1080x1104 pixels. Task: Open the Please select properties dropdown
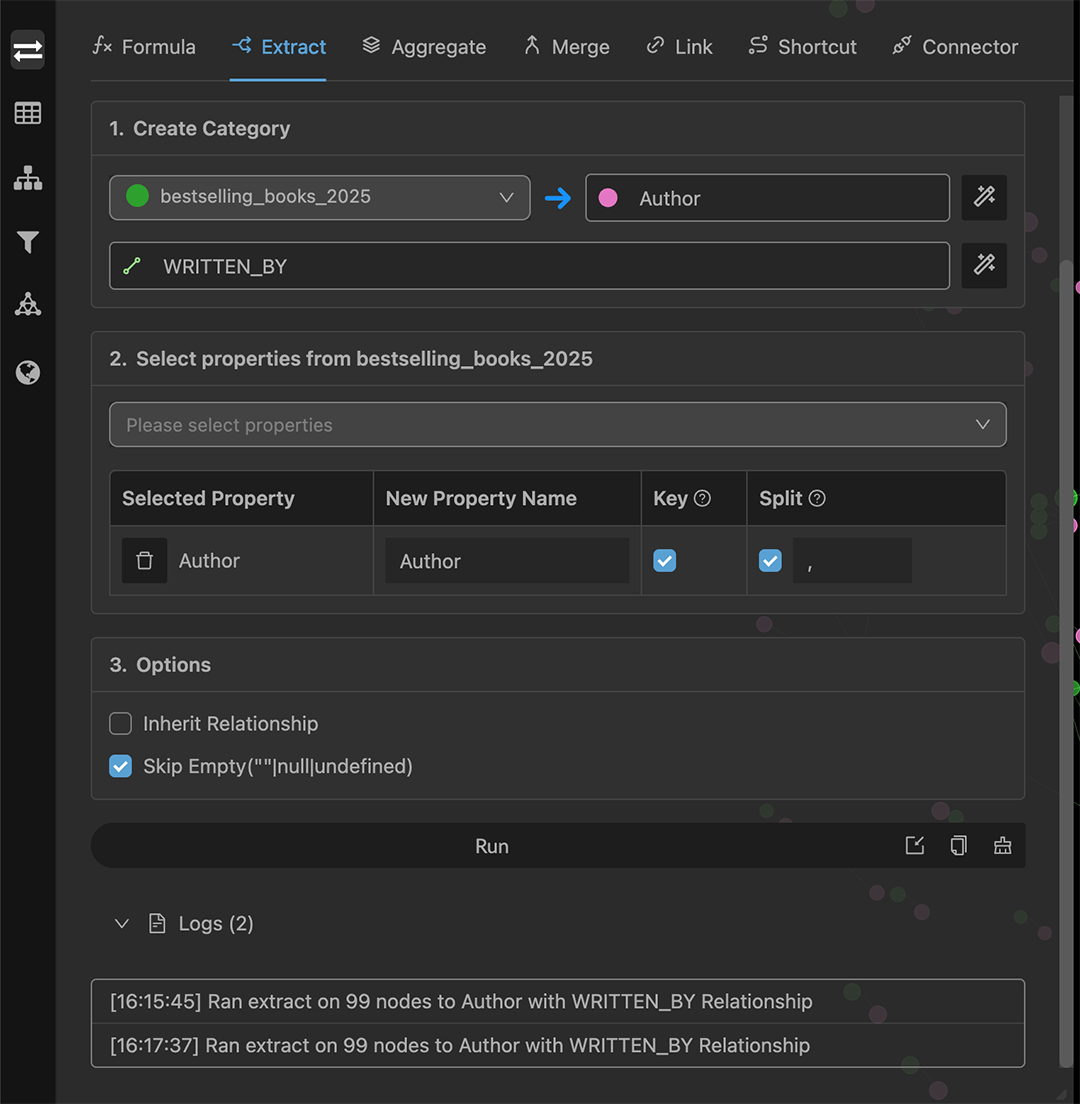coord(557,424)
